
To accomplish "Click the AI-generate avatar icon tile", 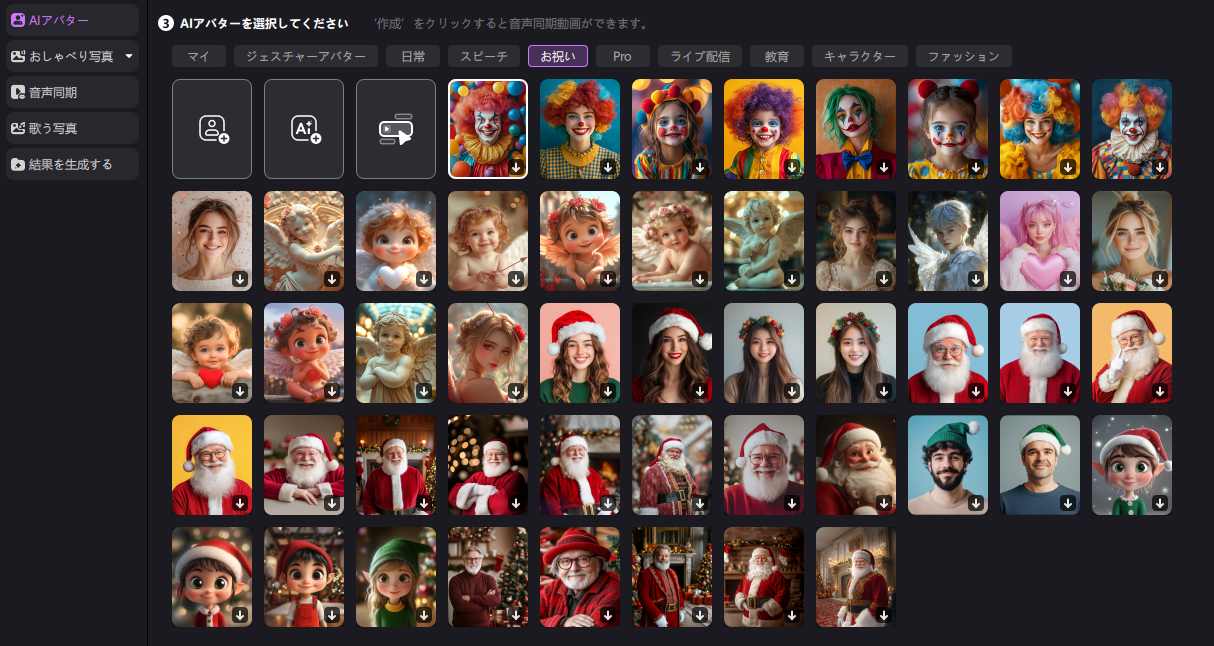I will 304,129.
